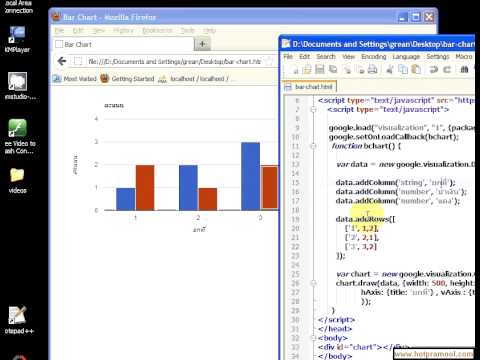This screenshot has height=360, width=480.
Task: Click Undo arrow in Notepad++ toolbar
Action: (434, 69)
